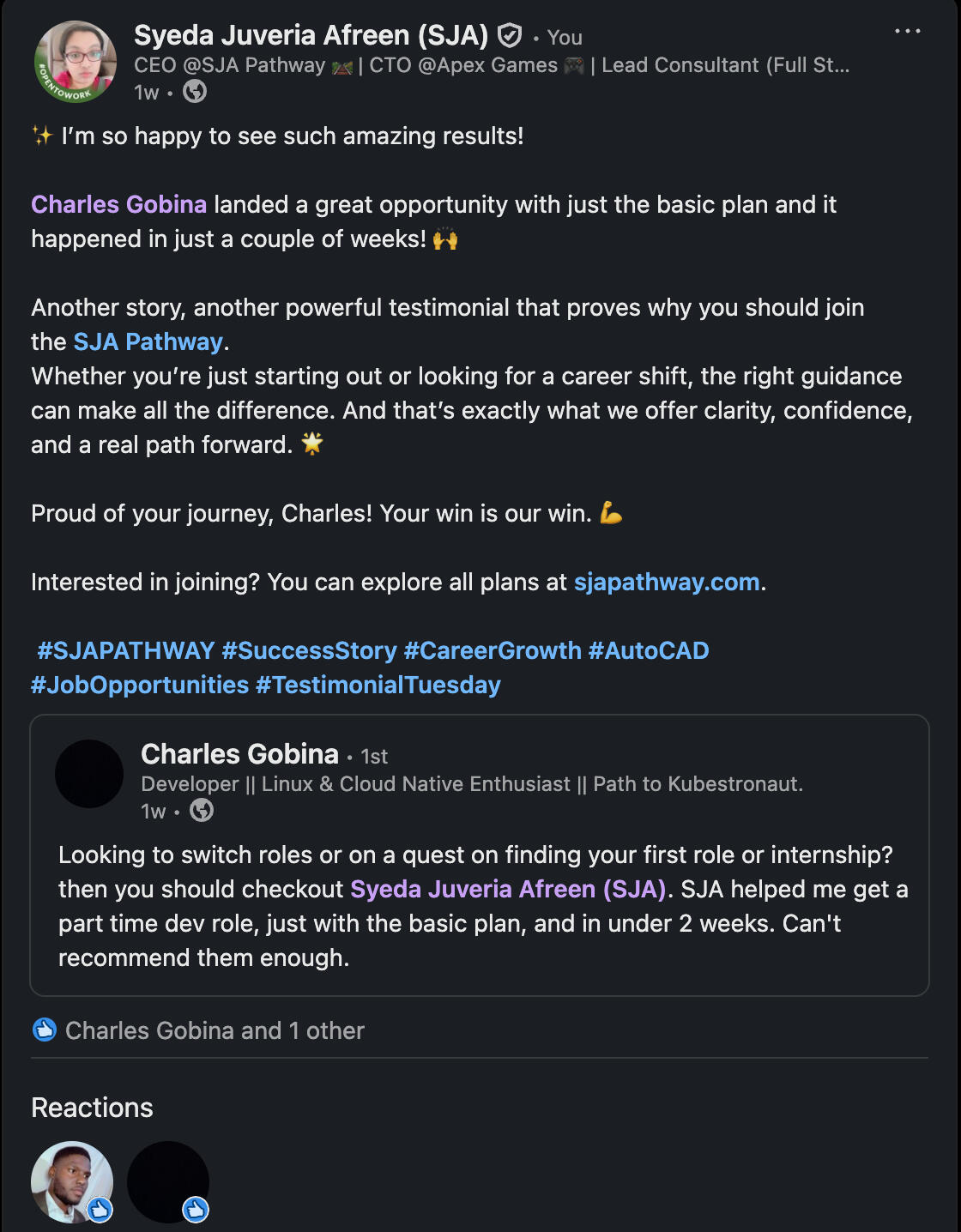Click the first reactor's photo under Reactions
This screenshot has width=961, height=1232.
[72, 1181]
